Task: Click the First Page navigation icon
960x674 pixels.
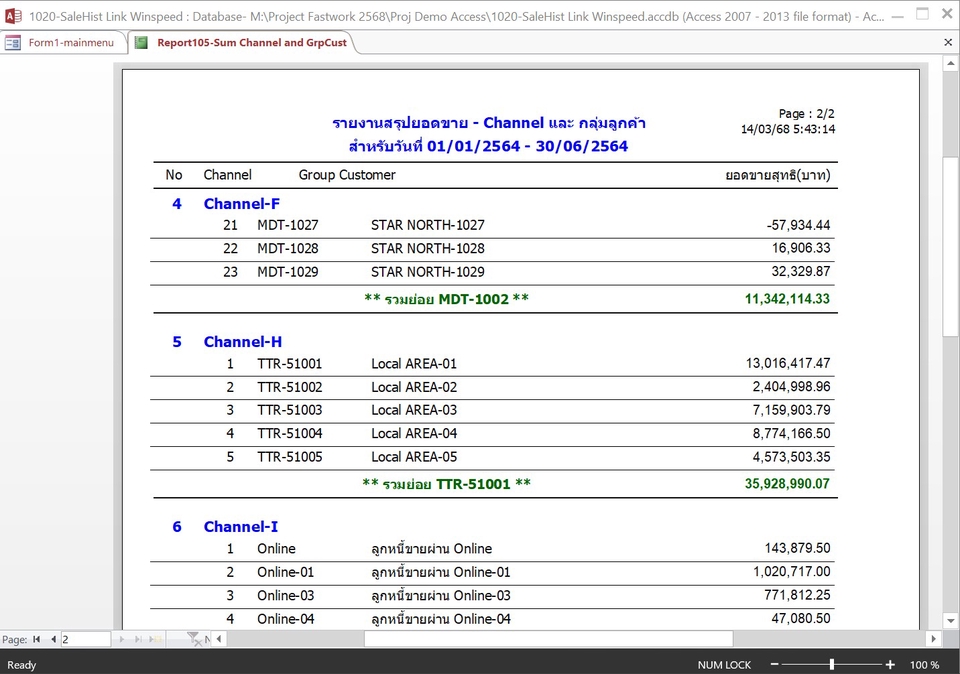Action: (x=35, y=638)
